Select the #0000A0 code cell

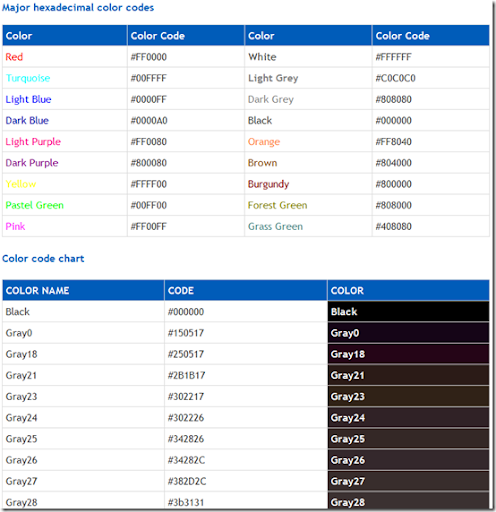coord(186,120)
